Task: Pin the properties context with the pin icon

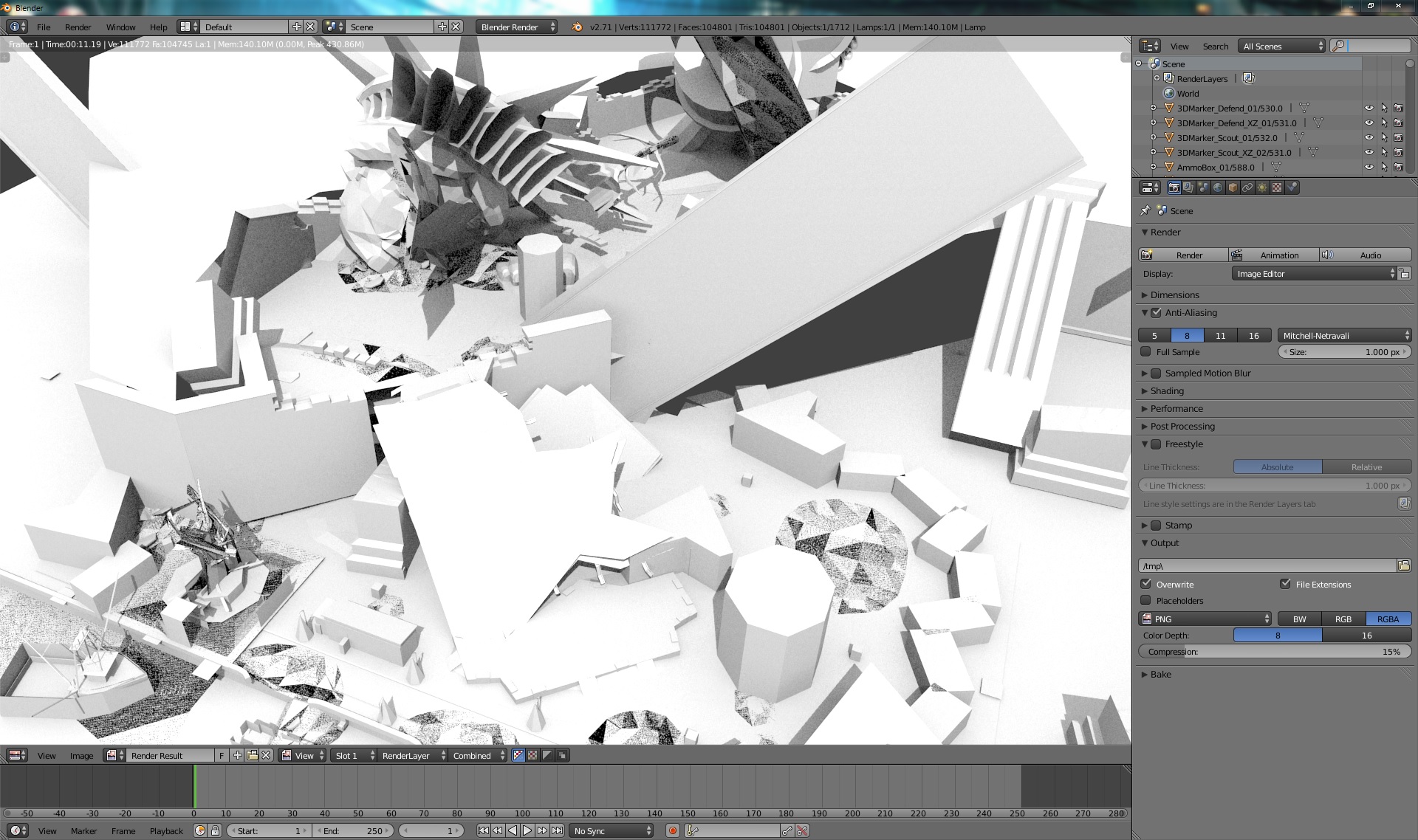Action: click(1145, 210)
